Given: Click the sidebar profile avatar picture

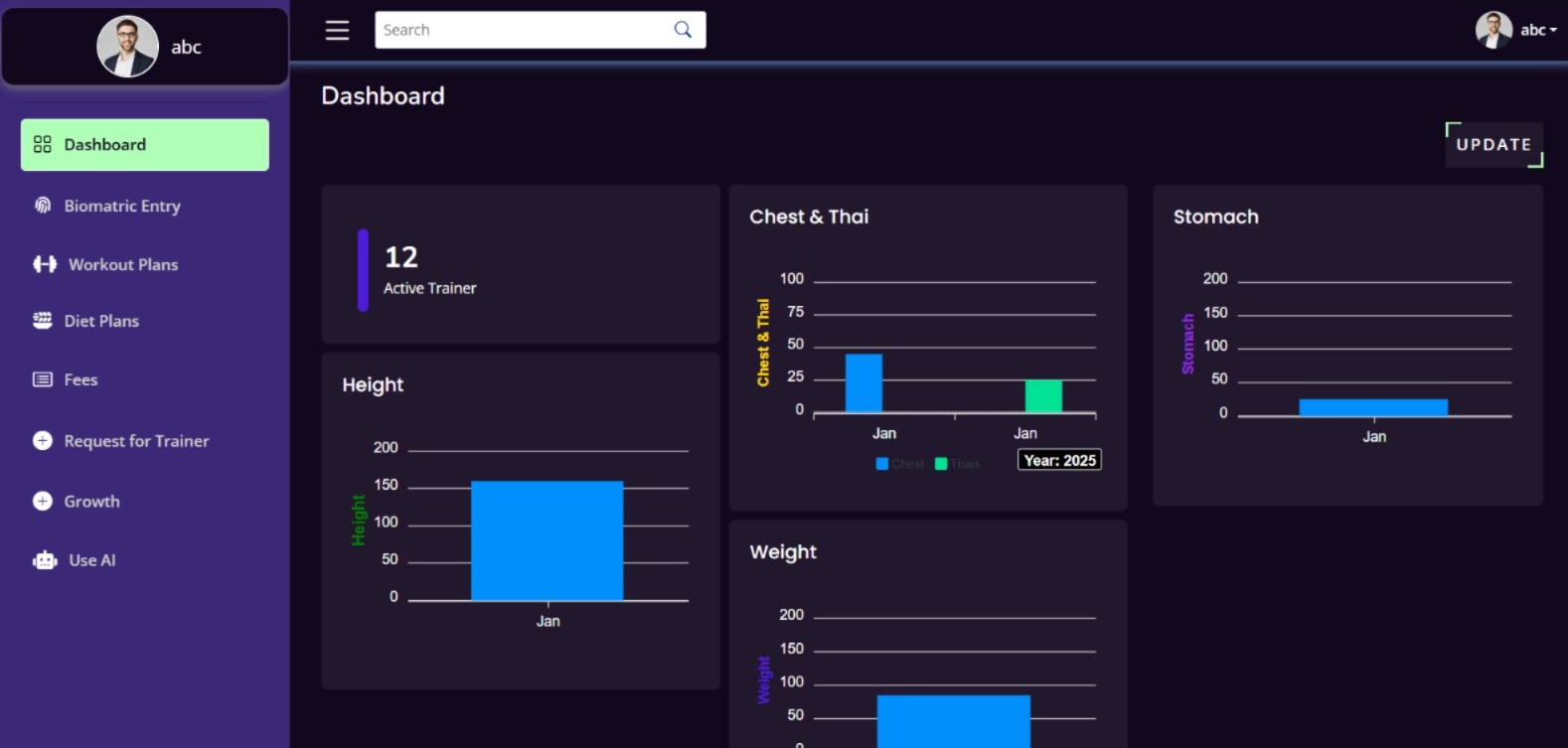Looking at the screenshot, I should point(127,47).
